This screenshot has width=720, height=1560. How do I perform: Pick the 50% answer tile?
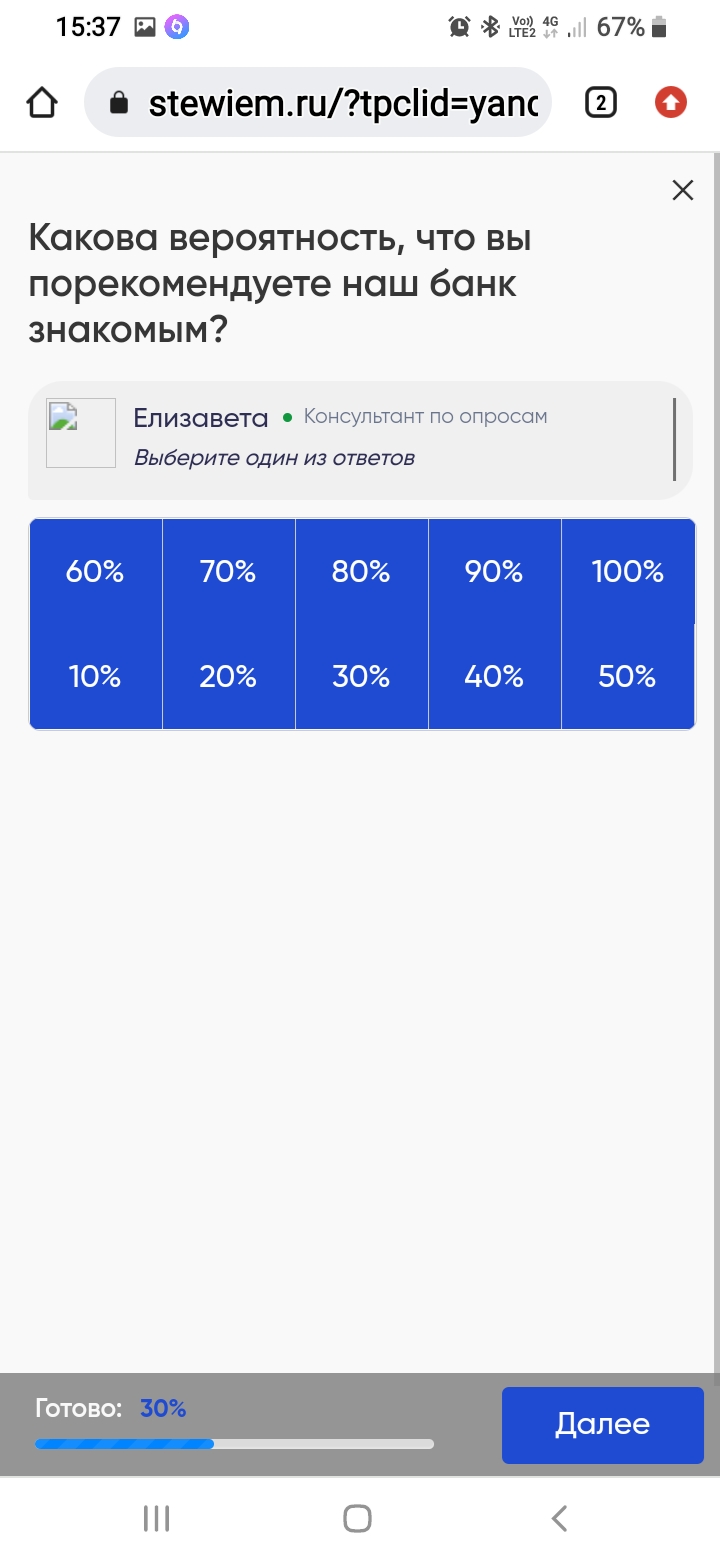628,677
